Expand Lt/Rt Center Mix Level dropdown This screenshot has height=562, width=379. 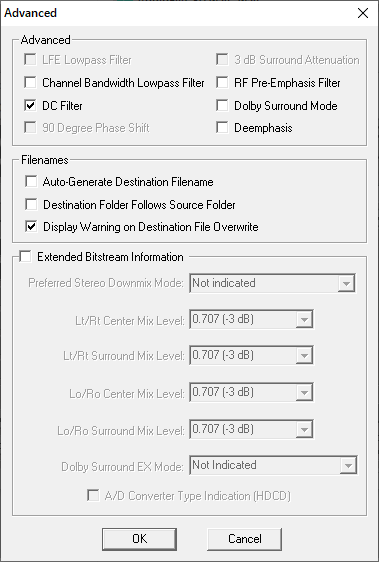pos(251,319)
